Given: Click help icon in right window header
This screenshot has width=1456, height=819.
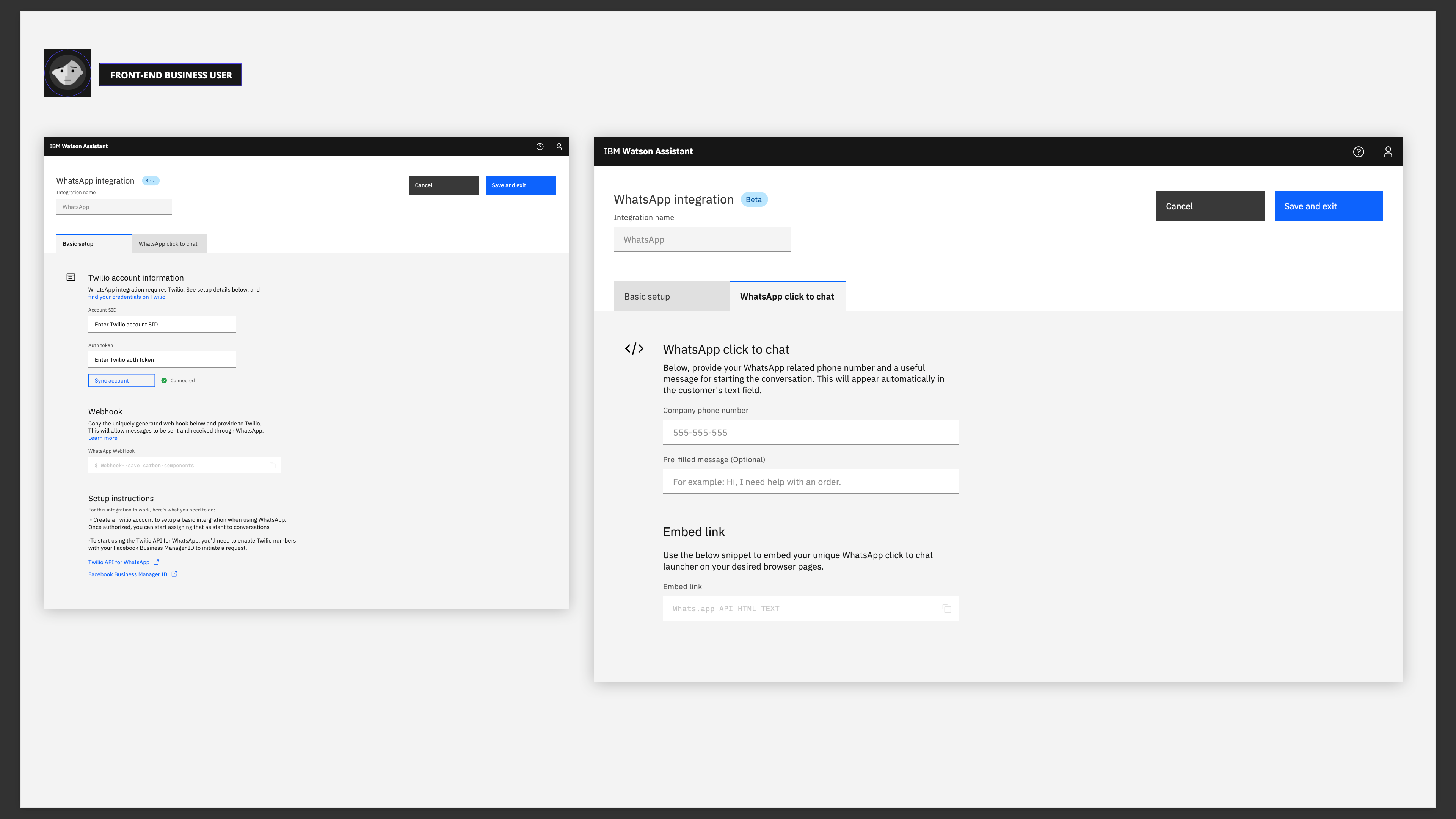Looking at the screenshot, I should [1358, 152].
